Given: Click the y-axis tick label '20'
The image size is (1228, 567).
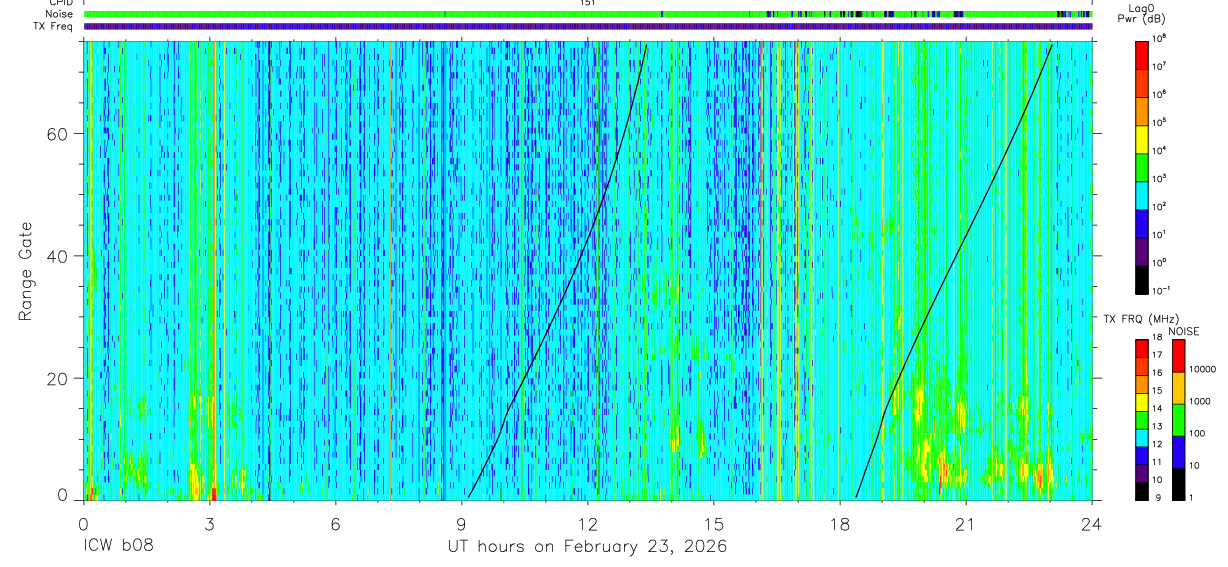Looking at the screenshot, I should pos(58,378).
